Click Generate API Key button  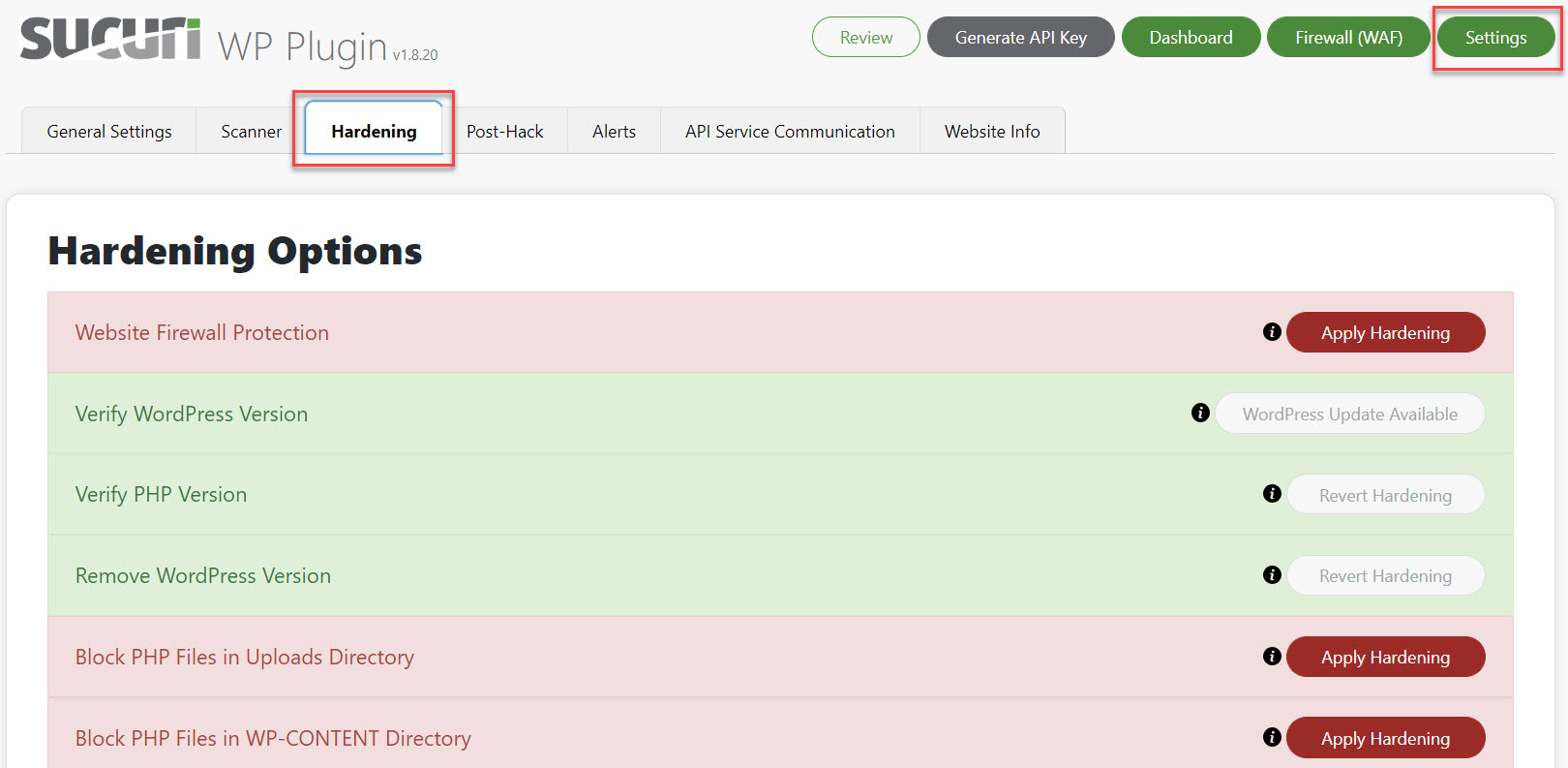1021,37
